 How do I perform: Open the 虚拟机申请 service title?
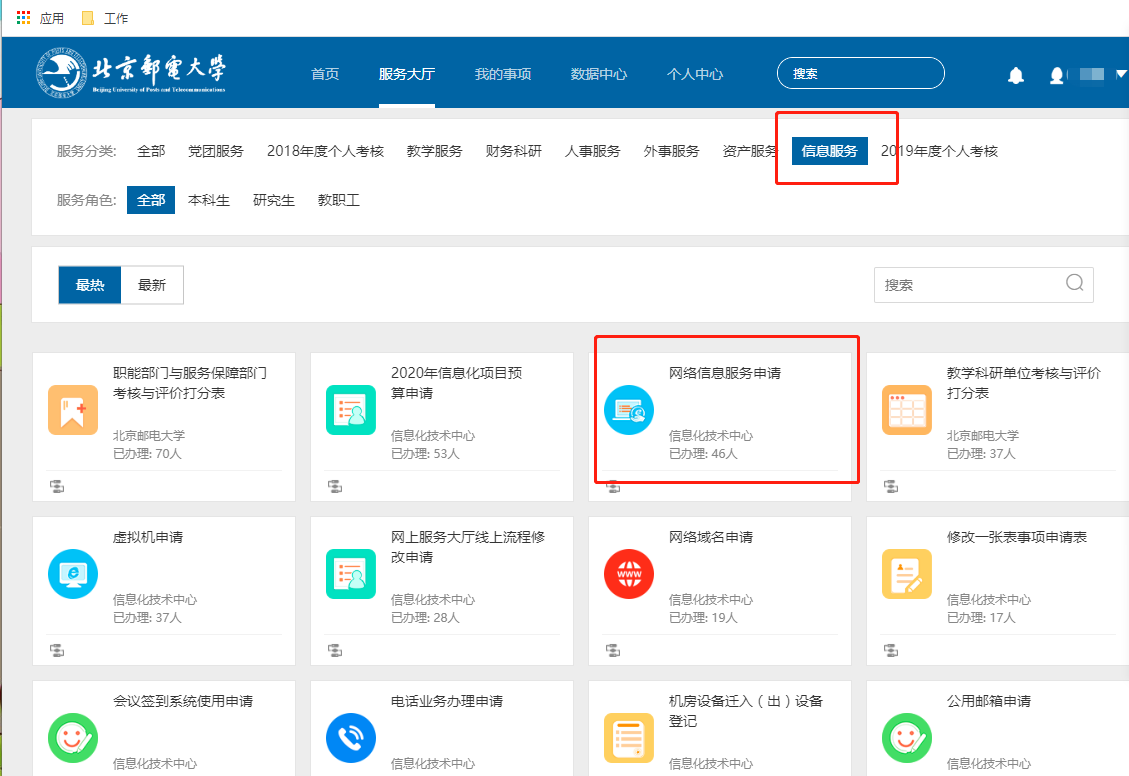[148, 537]
